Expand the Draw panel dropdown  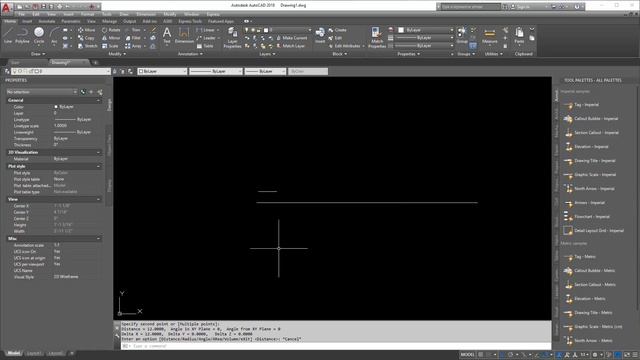[x=38, y=54]
